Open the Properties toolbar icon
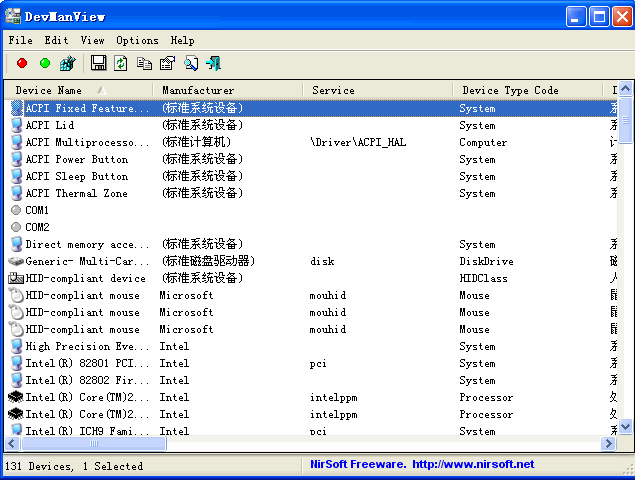 click(167, 63)
